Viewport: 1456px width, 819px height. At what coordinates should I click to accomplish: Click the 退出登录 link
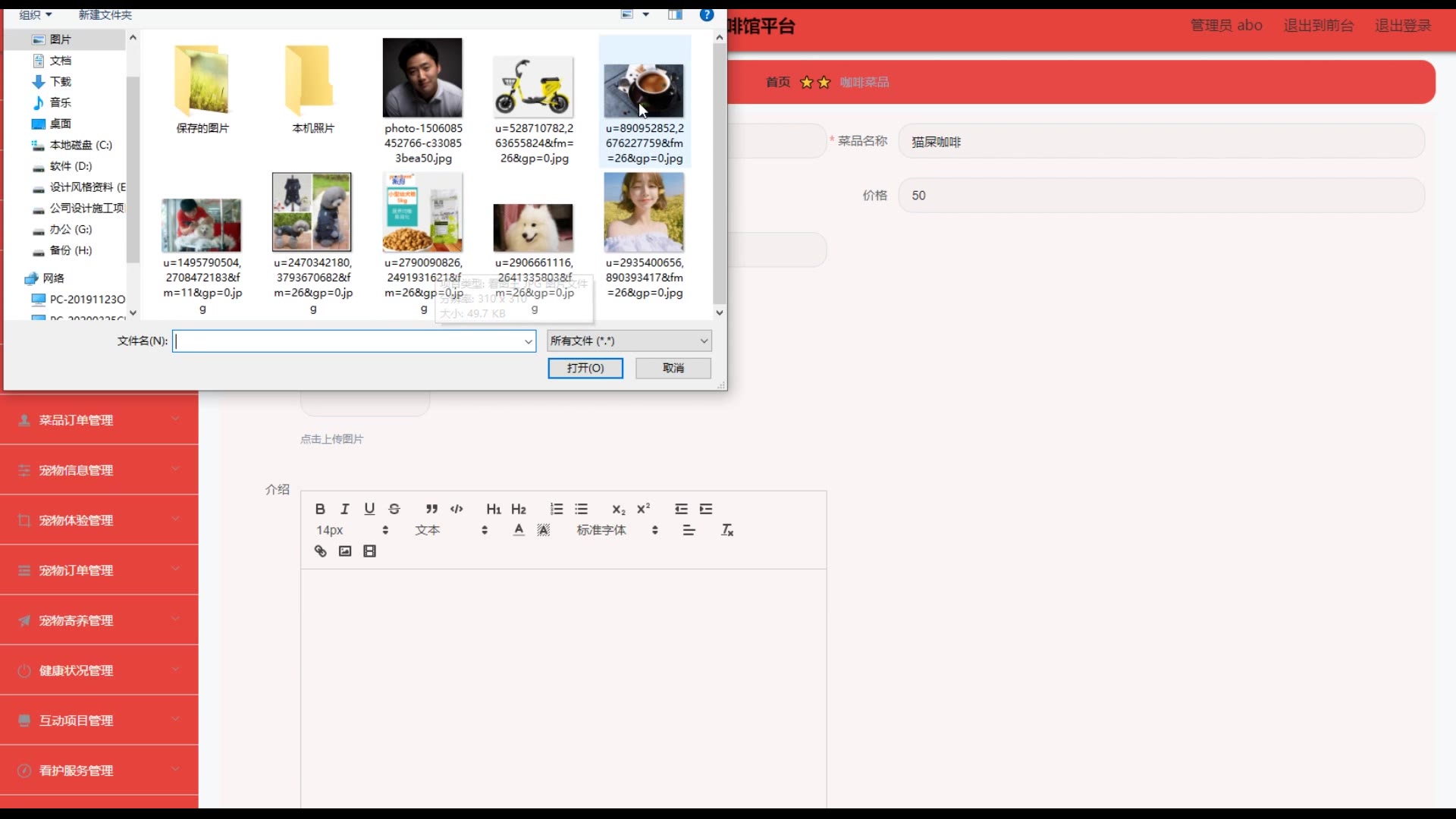tap(1402, 26)
